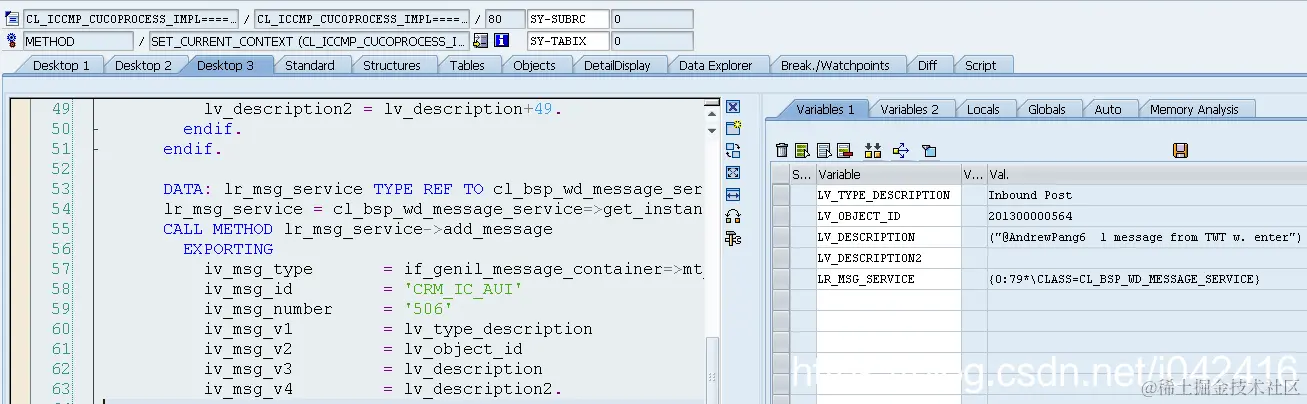Click the SY-TABIX field

(567, 41)
